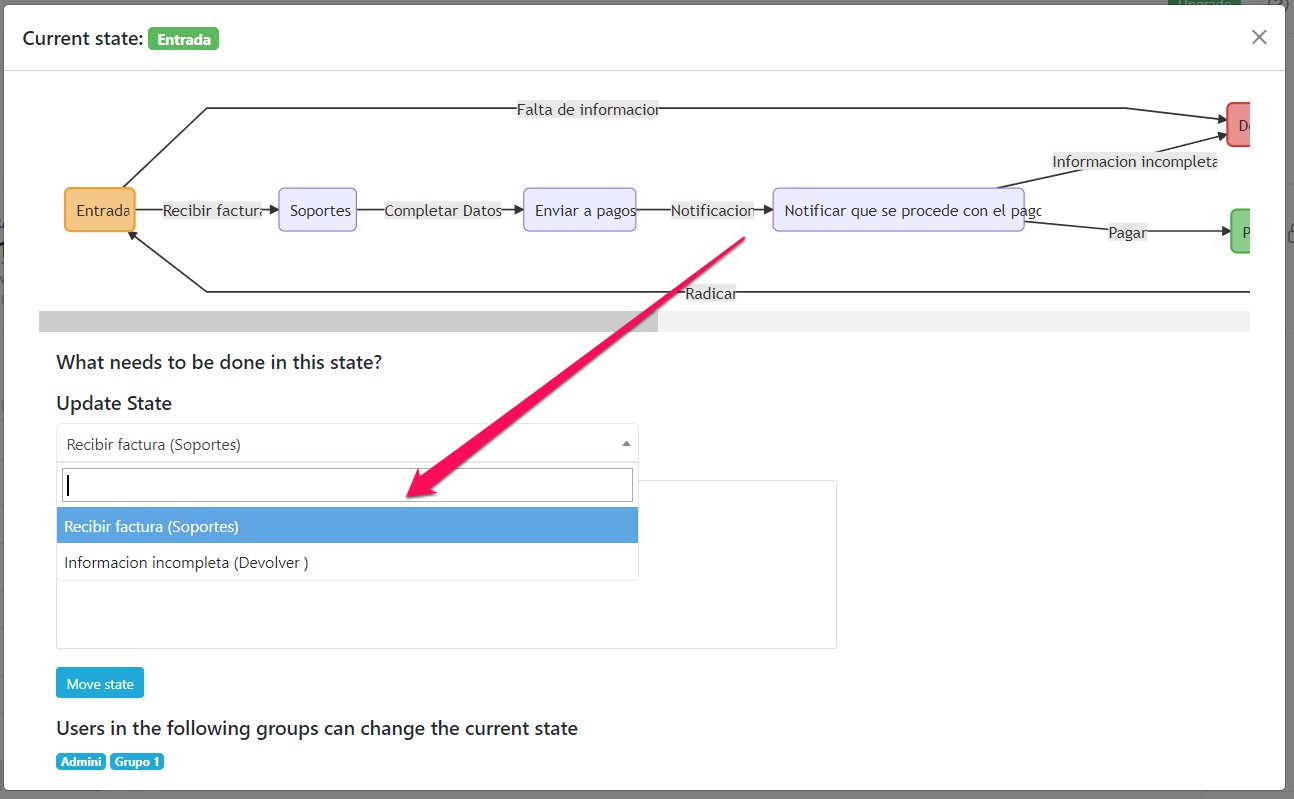This screenshot has width=1294, height=799.
Task: Click the Entrada node in the diagram
Action: 99,210
